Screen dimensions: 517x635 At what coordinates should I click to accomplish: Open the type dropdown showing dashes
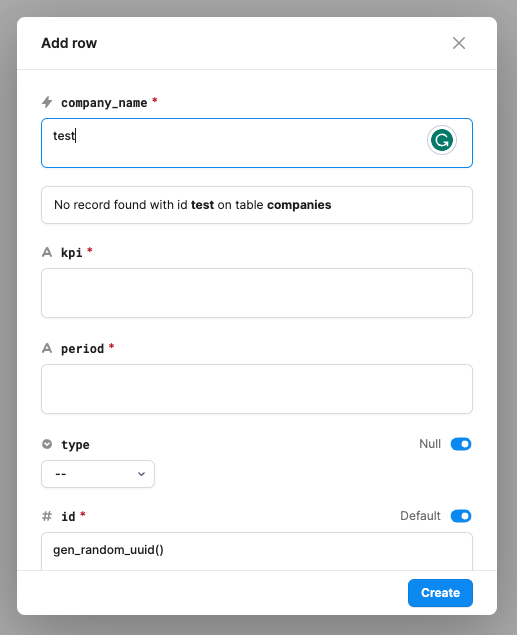click(98, 474)
